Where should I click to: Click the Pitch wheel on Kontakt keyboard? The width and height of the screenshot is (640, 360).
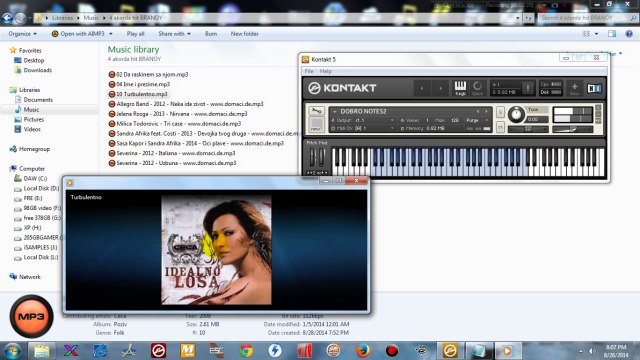click(x=313, y=158)
